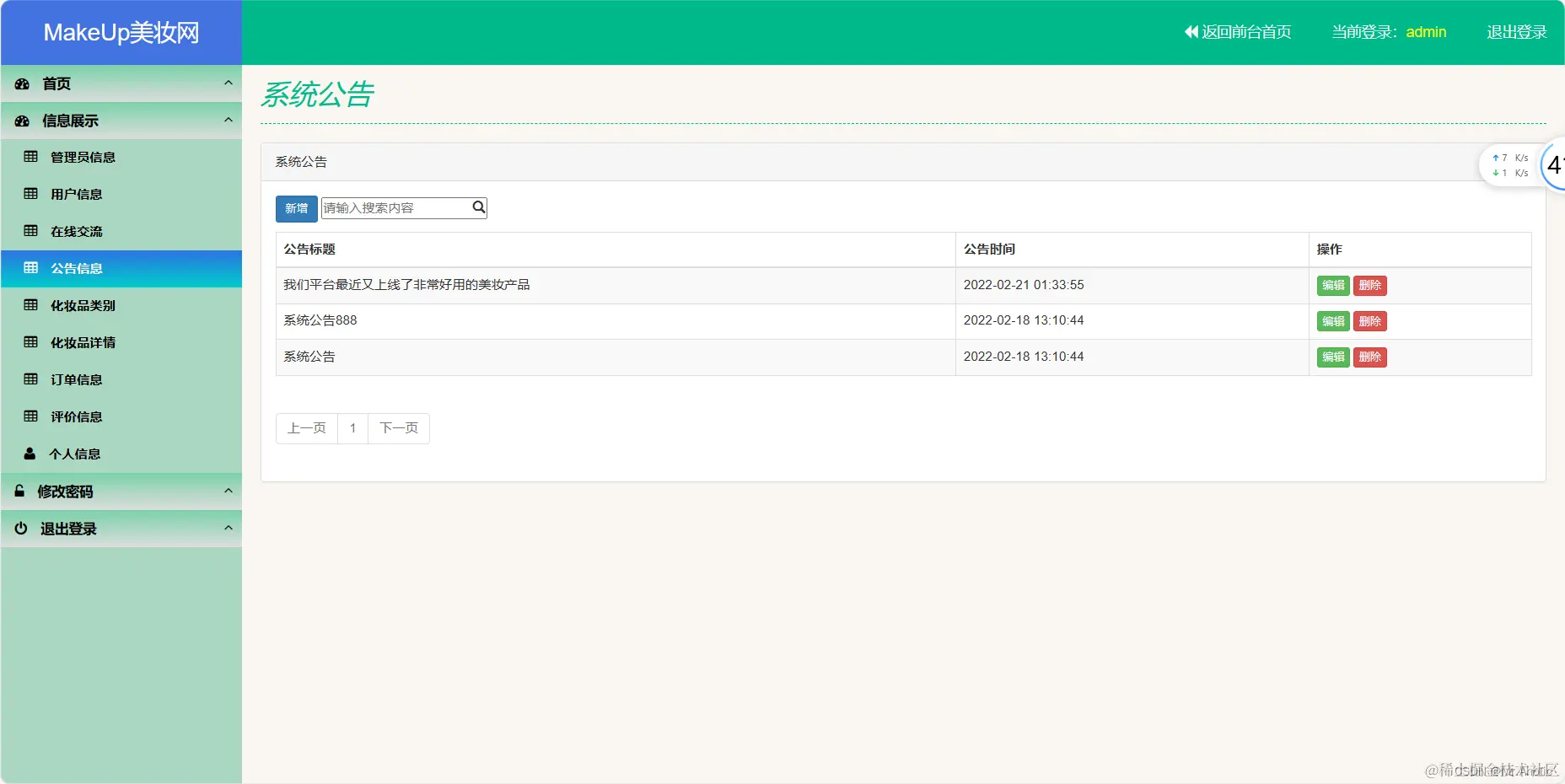
Task: Navigate to 订单信息
Action: click(121, 380)
